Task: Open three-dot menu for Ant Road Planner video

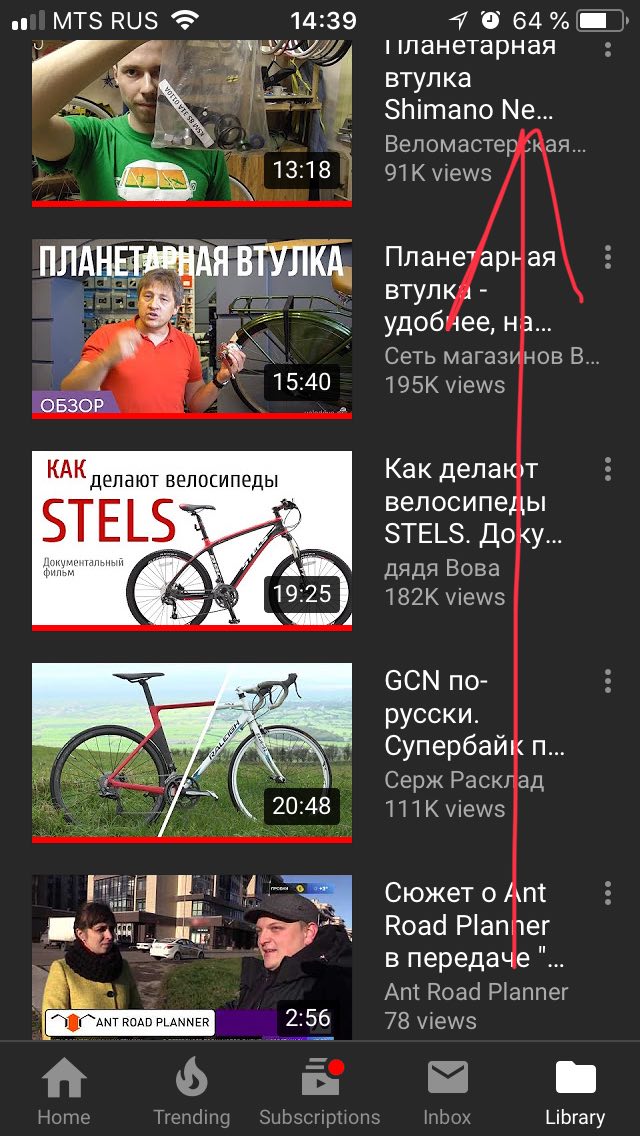Action: (607, 893)
